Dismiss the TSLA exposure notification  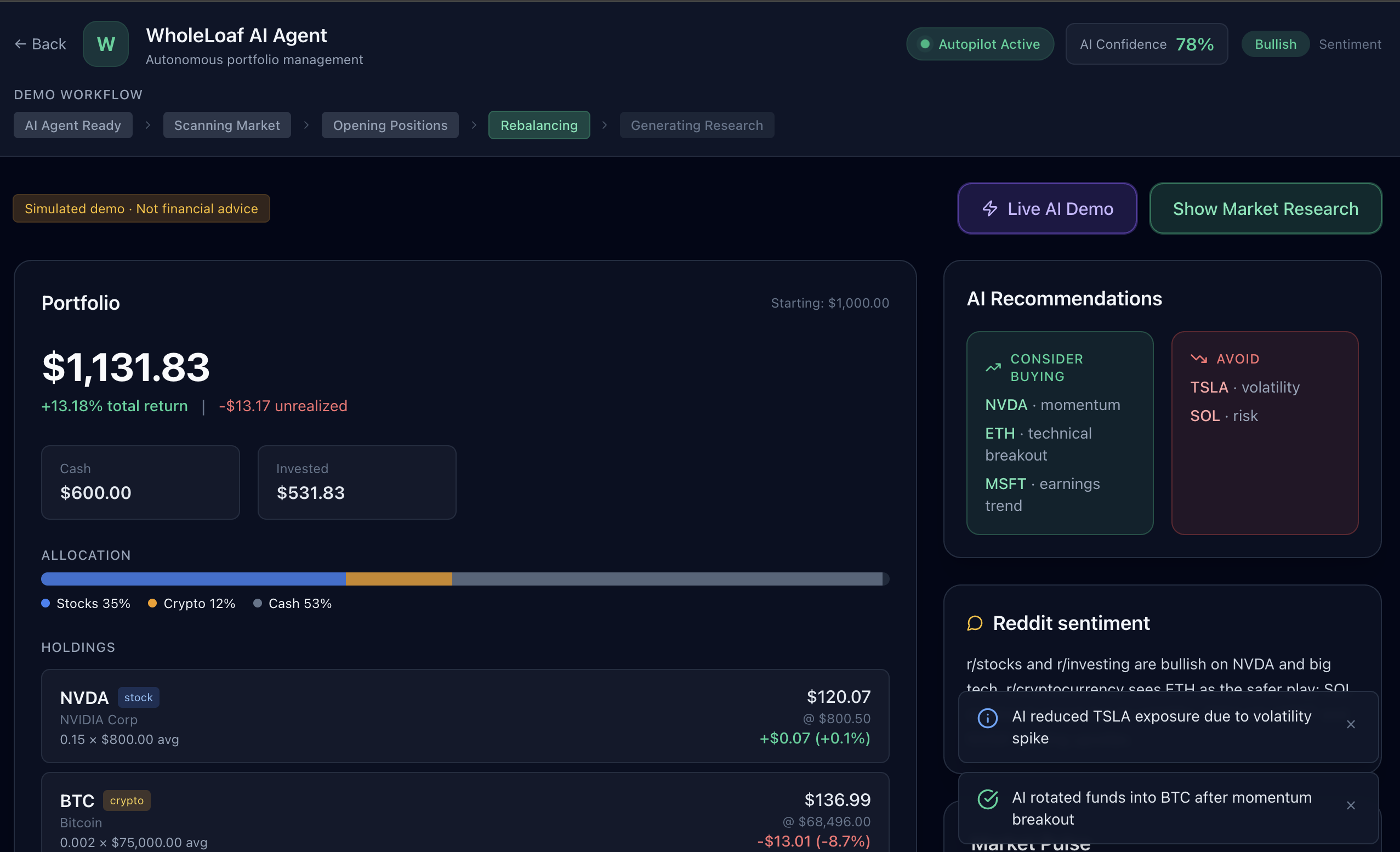pos(1351,724)
